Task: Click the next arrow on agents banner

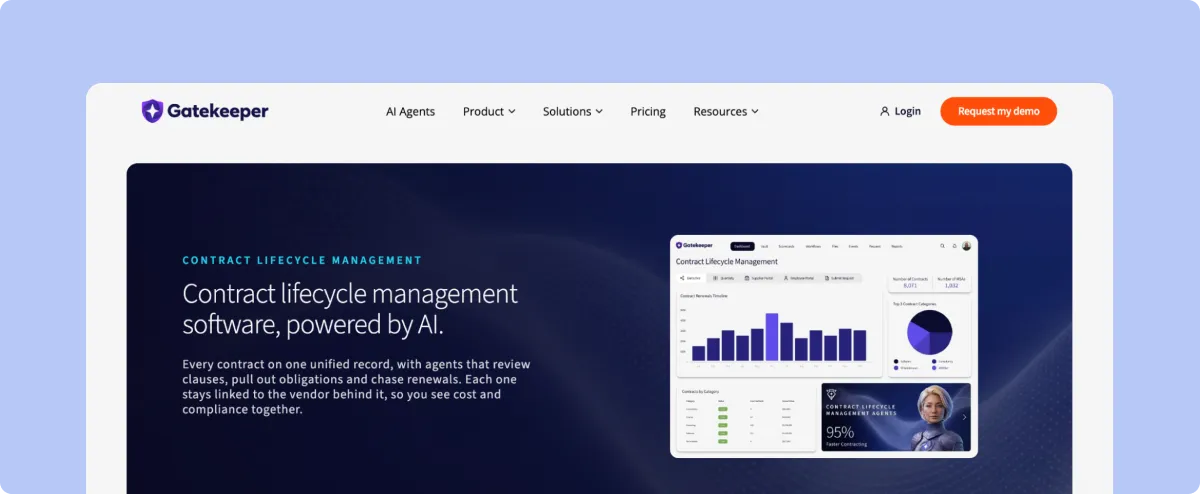Action: point(964,417)
